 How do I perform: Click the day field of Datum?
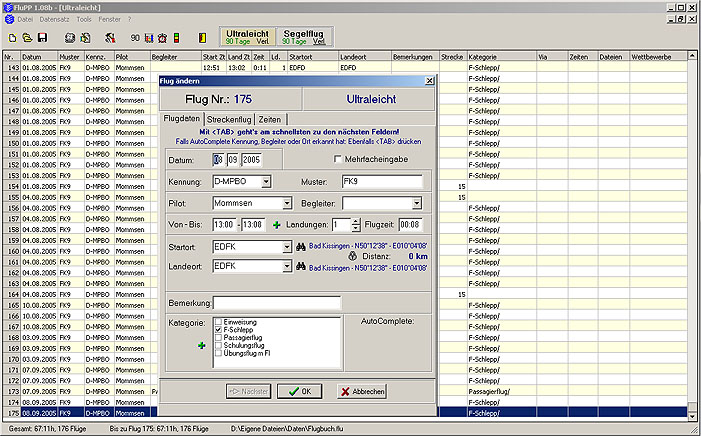(x=218, y=160)
